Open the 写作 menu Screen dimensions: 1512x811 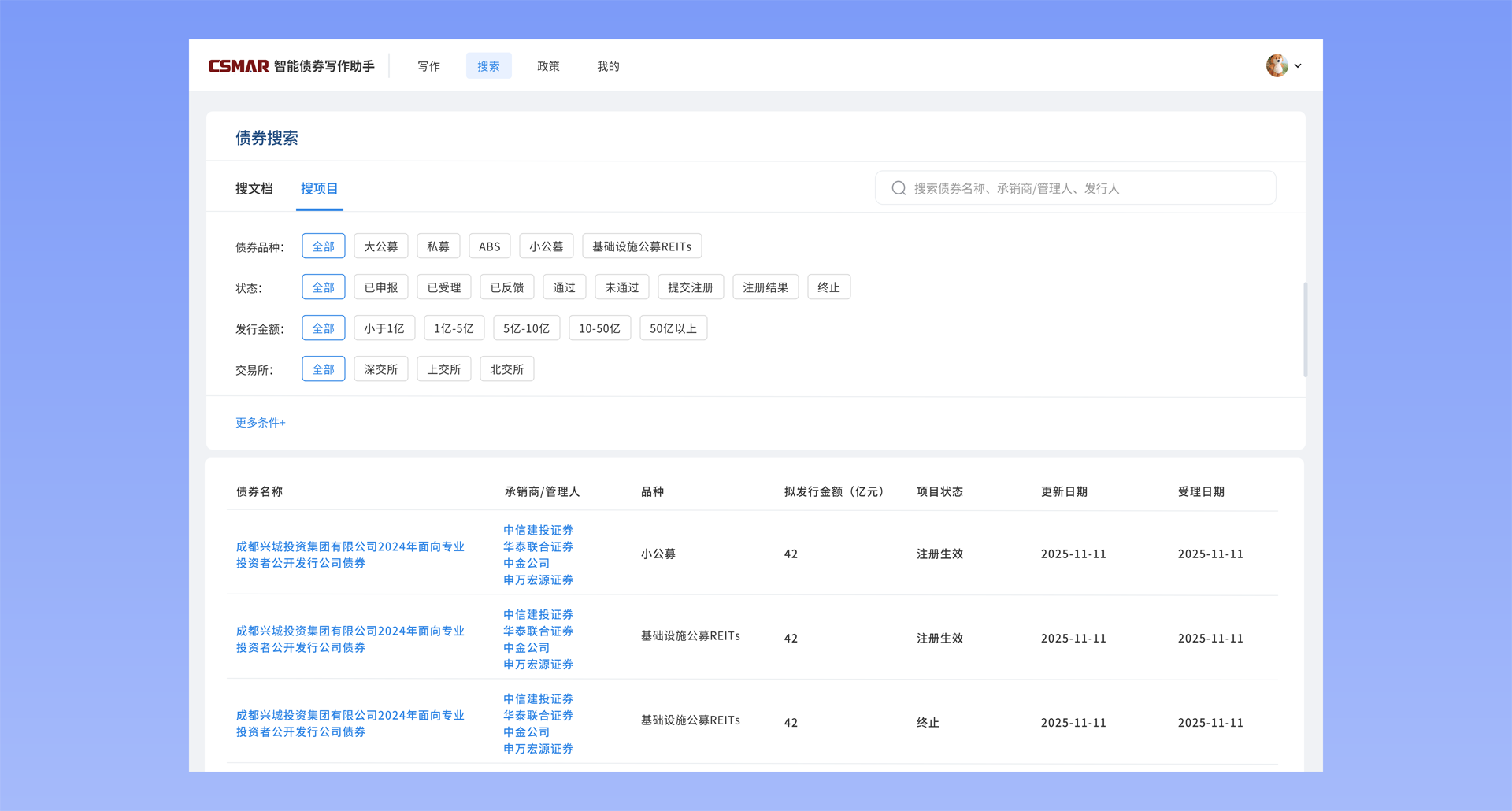pyautogui.click(x=428, y=66)
